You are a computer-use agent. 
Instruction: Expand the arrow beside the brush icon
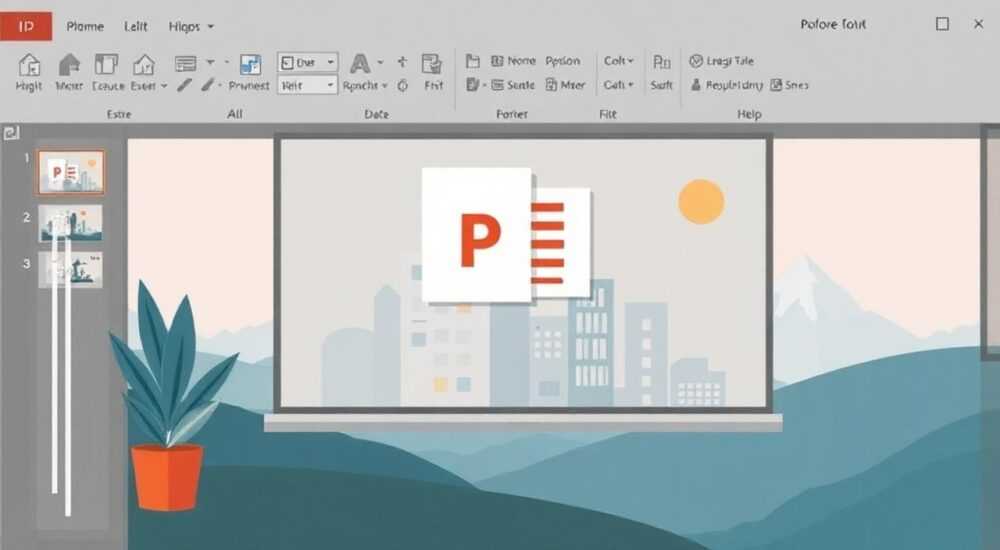220,85
